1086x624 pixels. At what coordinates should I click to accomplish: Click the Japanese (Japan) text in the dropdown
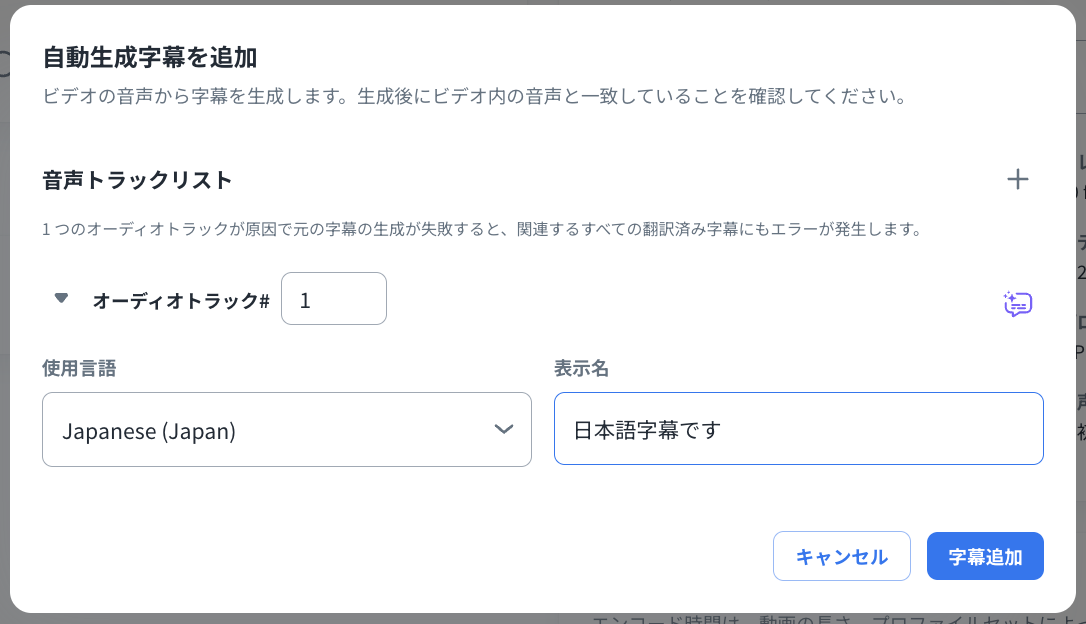pos(149,431)
